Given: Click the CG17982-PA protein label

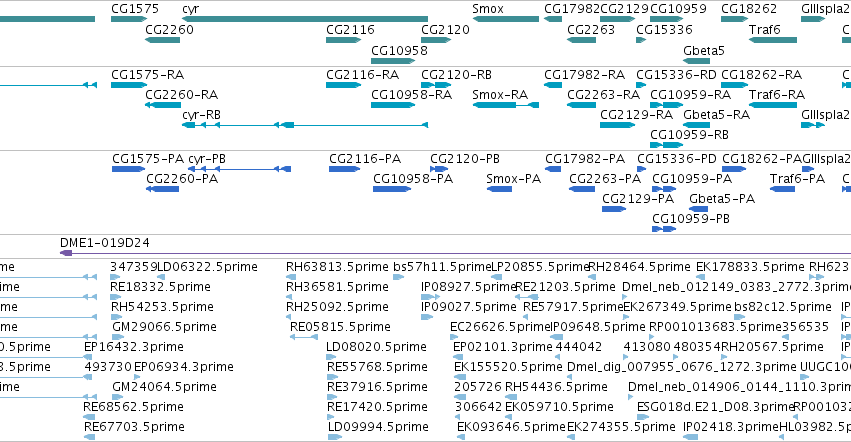Looking at the screenshot, I should (x=585, y=159).
